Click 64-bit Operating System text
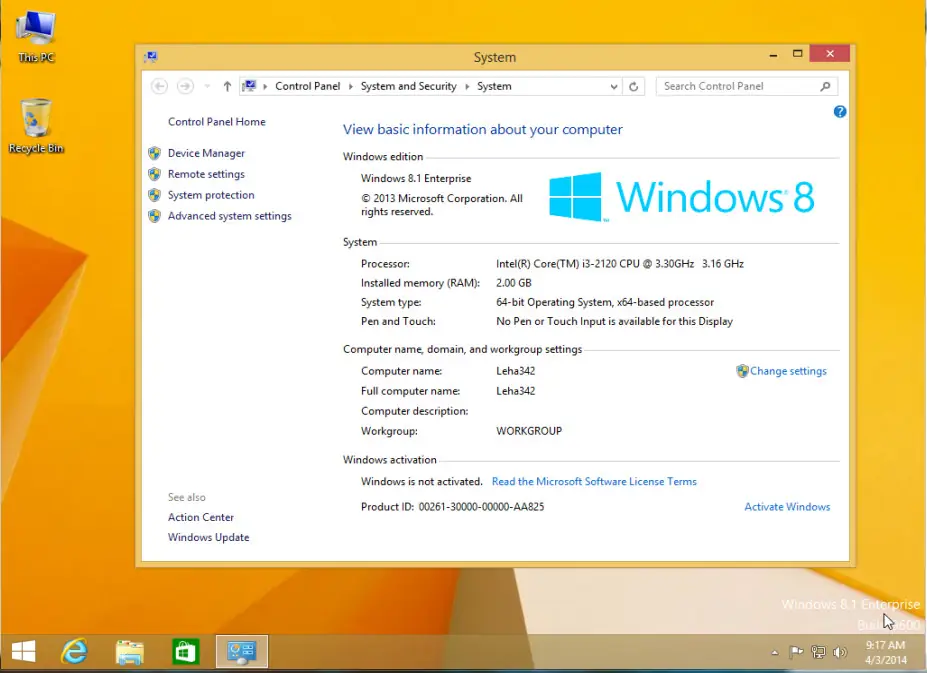927x673 pixels. (x=605, y=302)
